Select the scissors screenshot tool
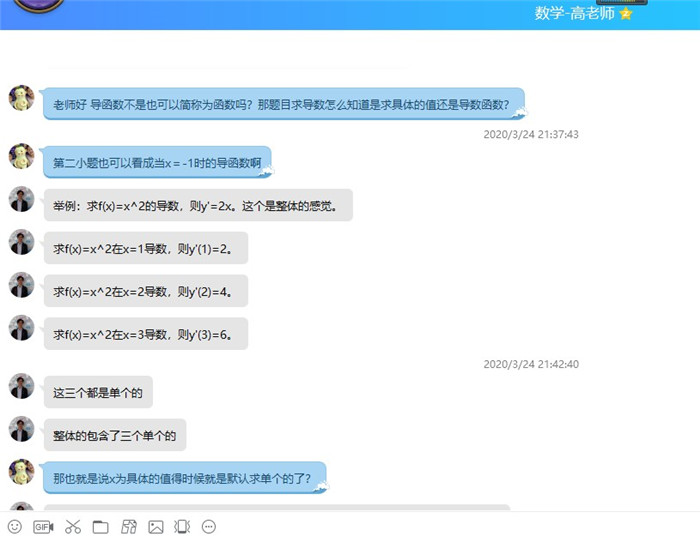Image resolution: width=700 pixels, height=542 pixels. point(73,526)
